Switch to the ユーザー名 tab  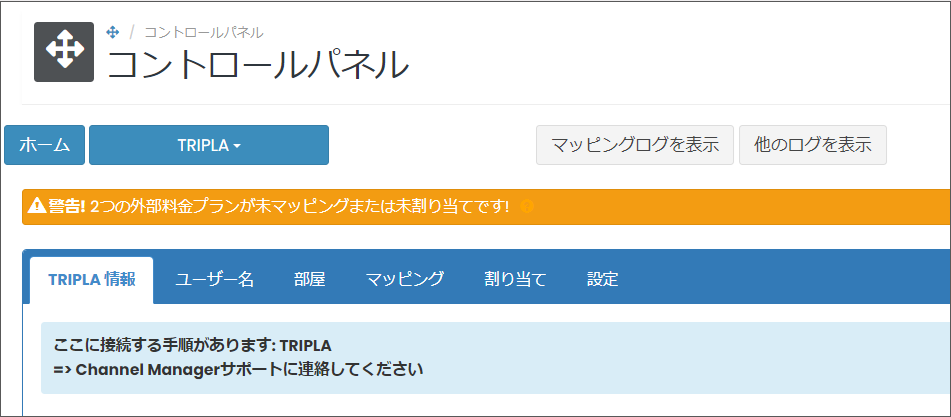pos(215,279)
